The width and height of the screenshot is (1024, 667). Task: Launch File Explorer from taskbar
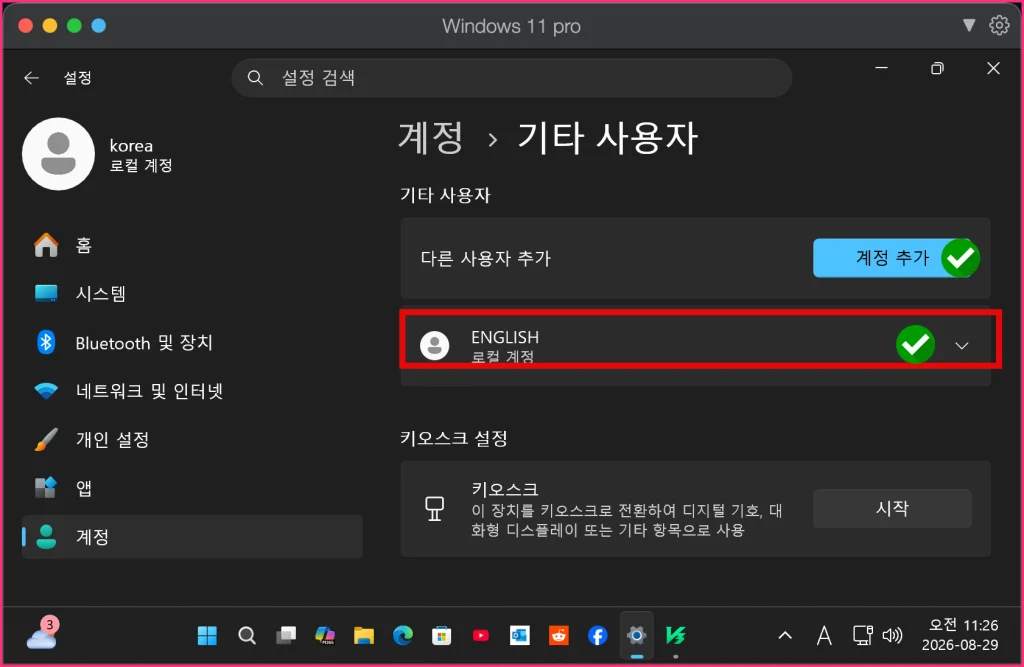364,635
